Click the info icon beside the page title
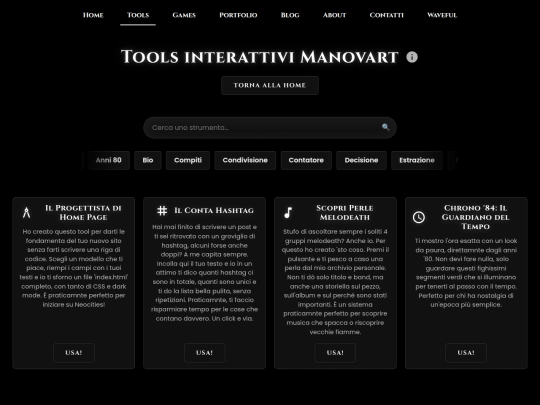Screen dimensions: 540x405 click(x=412, y=57)
